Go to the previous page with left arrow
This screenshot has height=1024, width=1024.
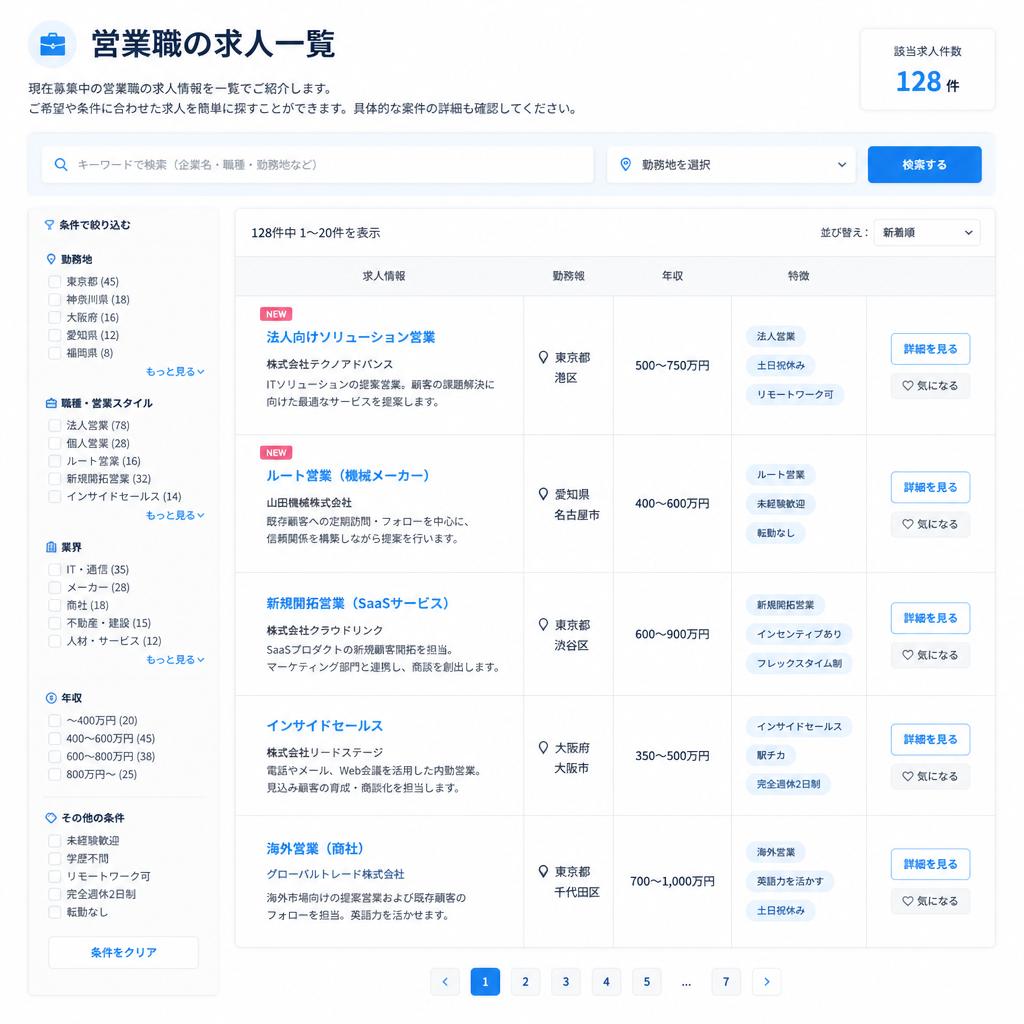[x=445, y=982]
